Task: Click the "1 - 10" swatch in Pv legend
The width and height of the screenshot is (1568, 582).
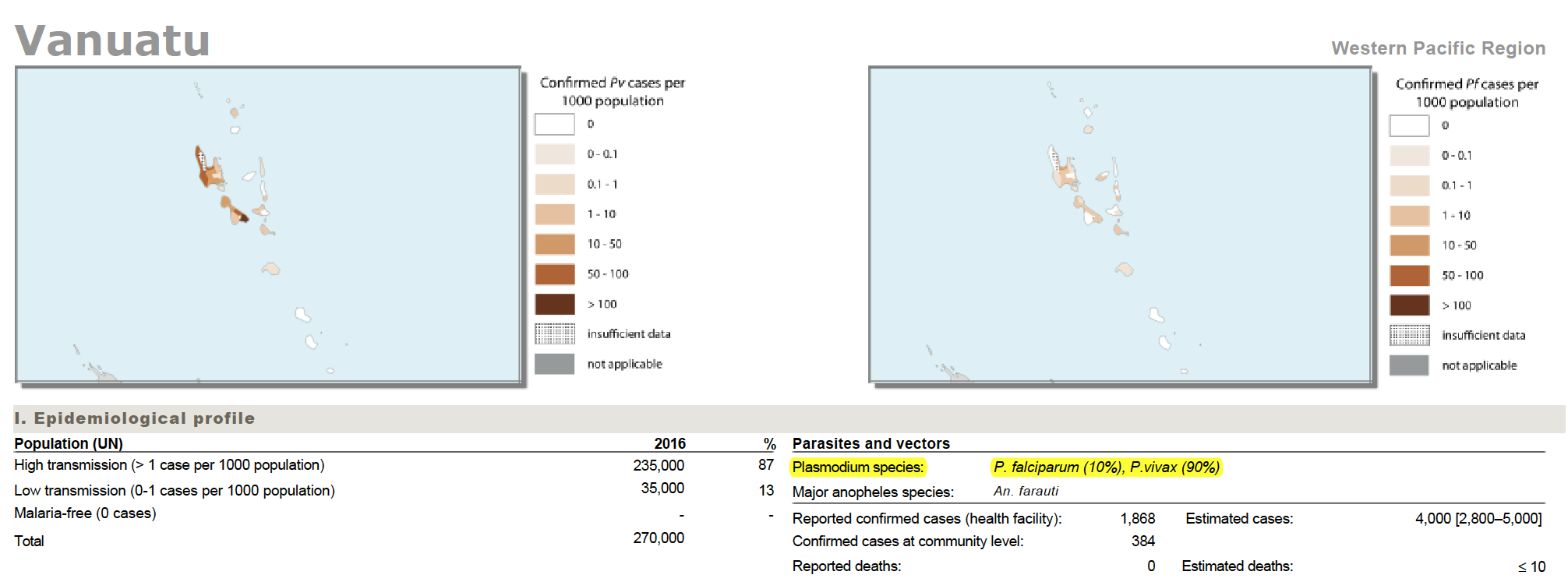Action: pyautogui.click(x=555, y=214)
